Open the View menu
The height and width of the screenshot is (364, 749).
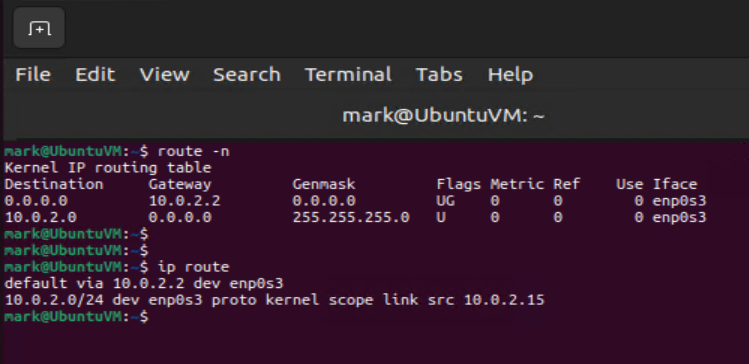(164, 75)
